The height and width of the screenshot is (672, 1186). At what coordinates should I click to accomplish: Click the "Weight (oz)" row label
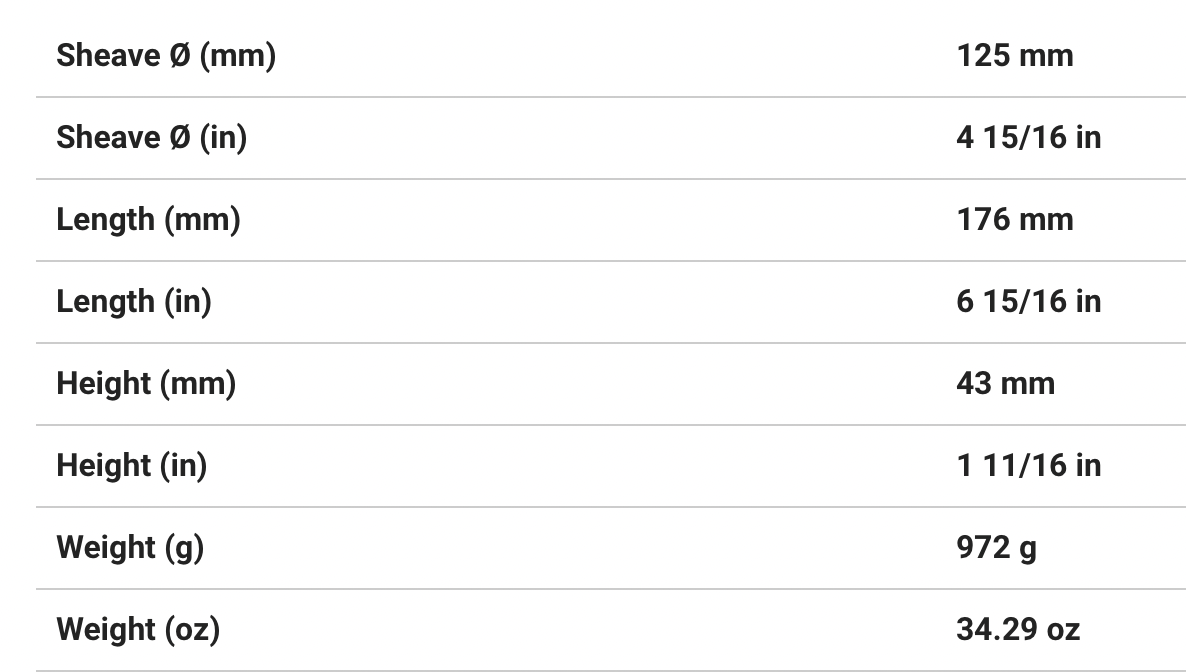(138, 630)
